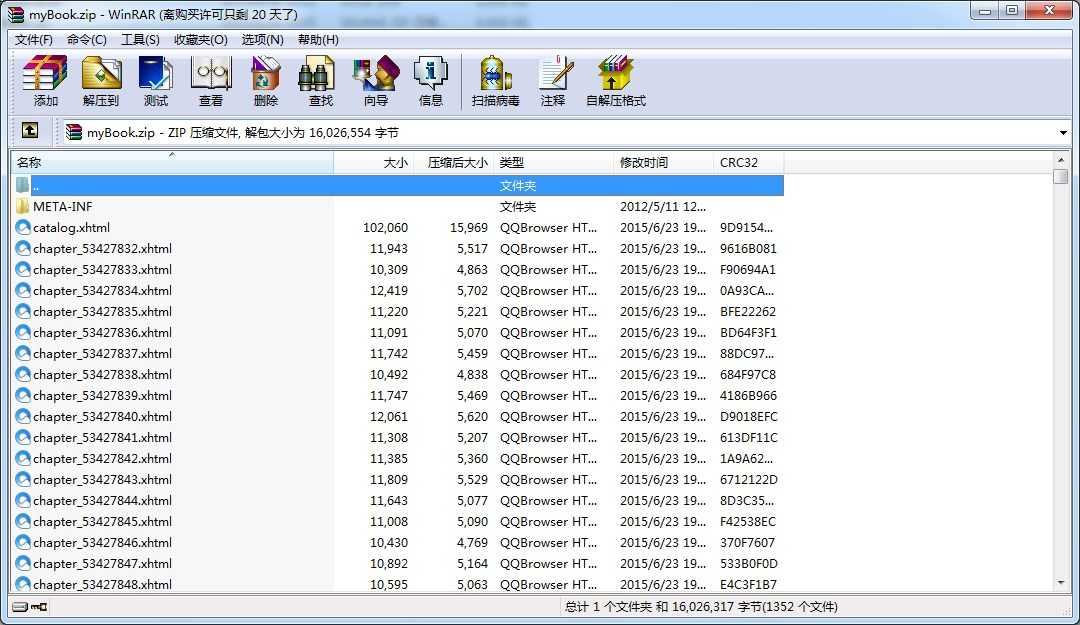Open the Commands (命令) menu
This screenshot has width=1080, height=625.
coord(87,39)
